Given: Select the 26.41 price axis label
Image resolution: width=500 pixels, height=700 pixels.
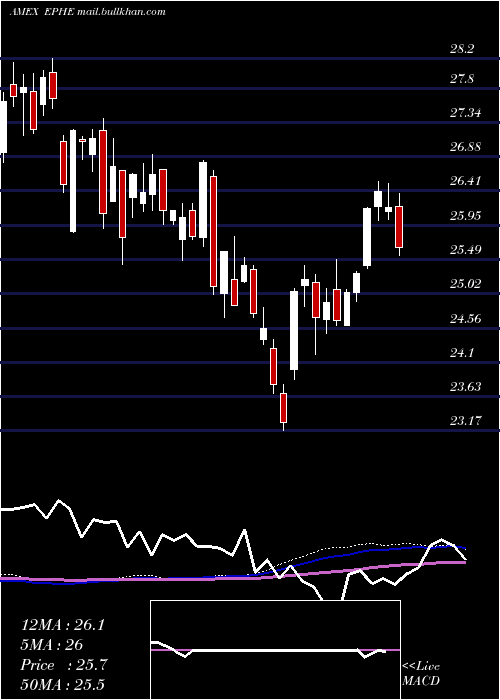Looking at the screenshot, I should (x=465, y=181).
